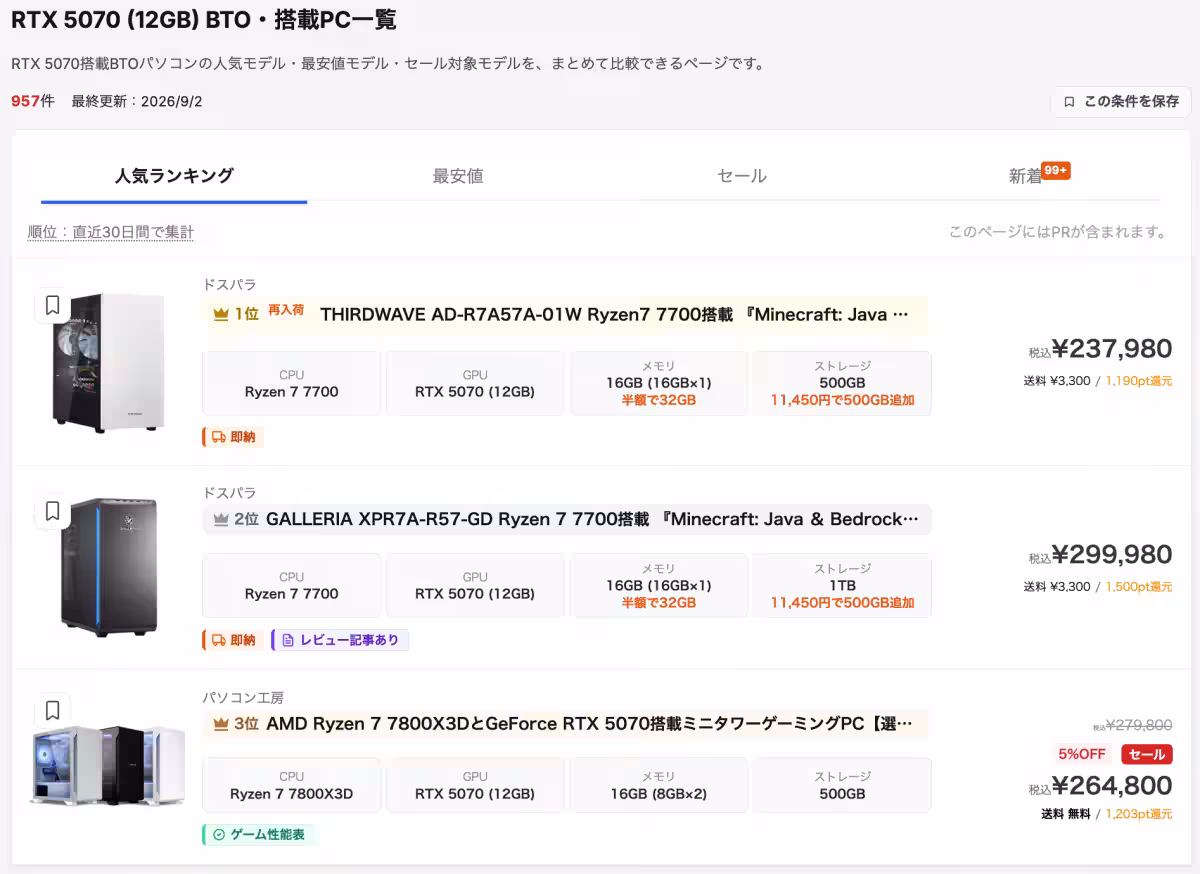Open the GALLERIA XPR7A-R57-GD product title
This screenshot has width=1200, height=874.
(592, 520)
